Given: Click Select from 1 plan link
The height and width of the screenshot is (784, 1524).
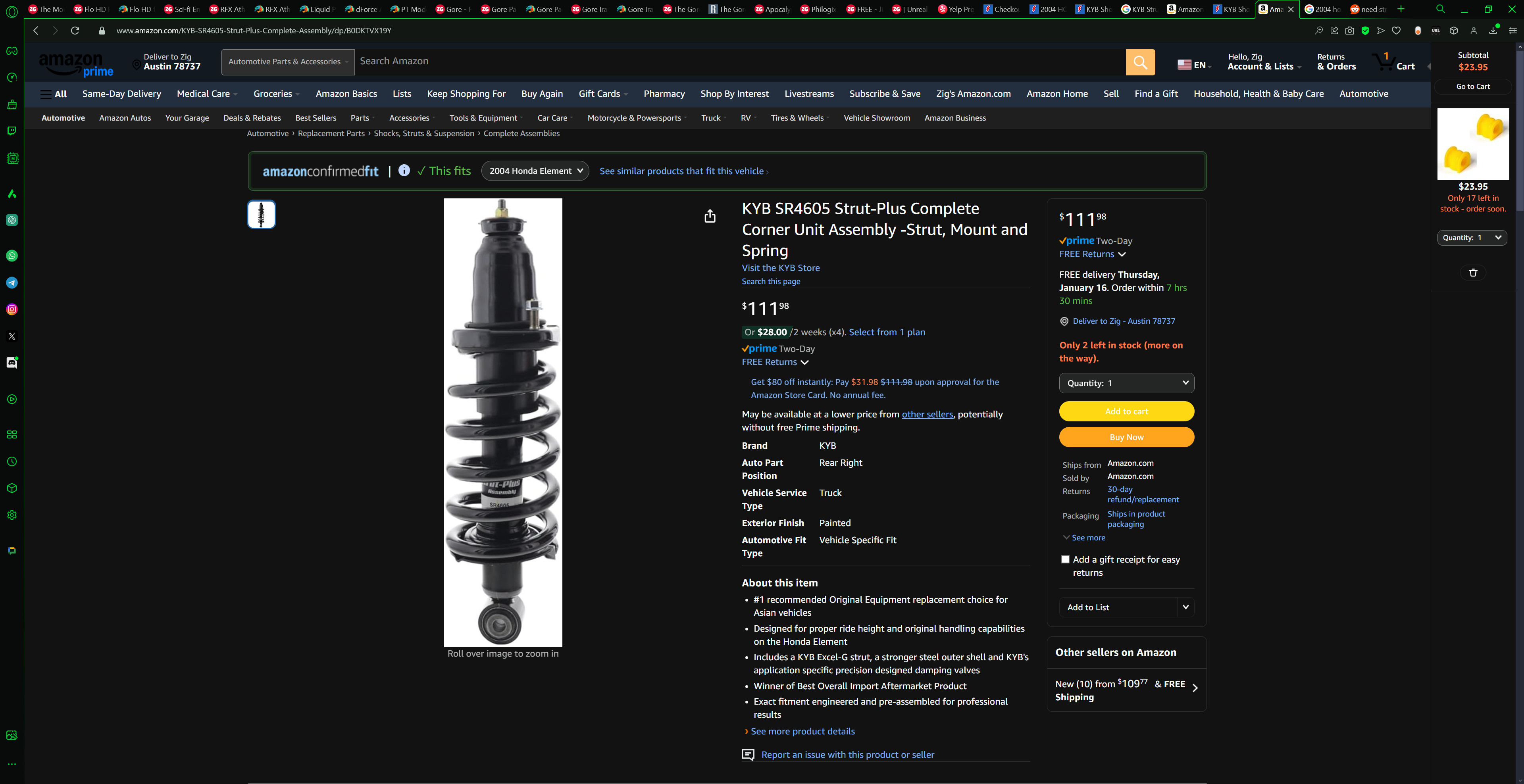Looking at the screenshot, I should (887, 332).
